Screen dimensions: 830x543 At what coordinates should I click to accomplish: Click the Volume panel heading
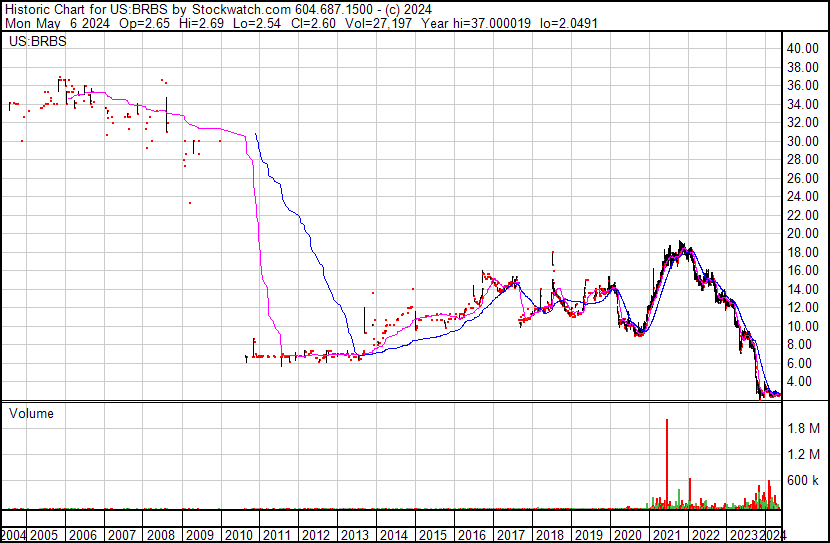[x=31, y=413]
